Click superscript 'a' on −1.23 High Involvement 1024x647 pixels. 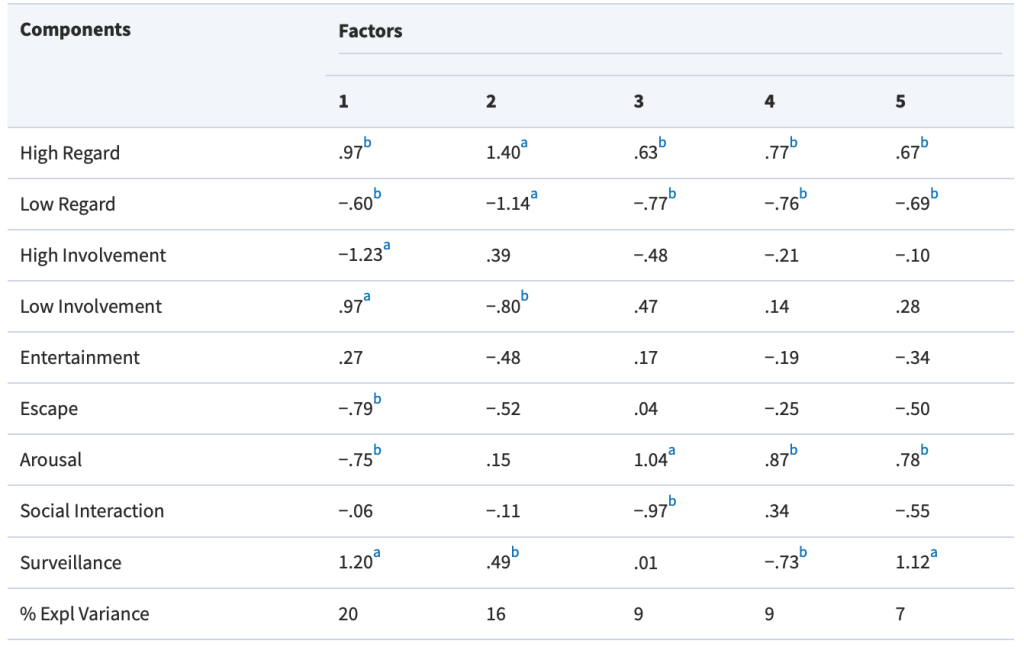point(387,247)
